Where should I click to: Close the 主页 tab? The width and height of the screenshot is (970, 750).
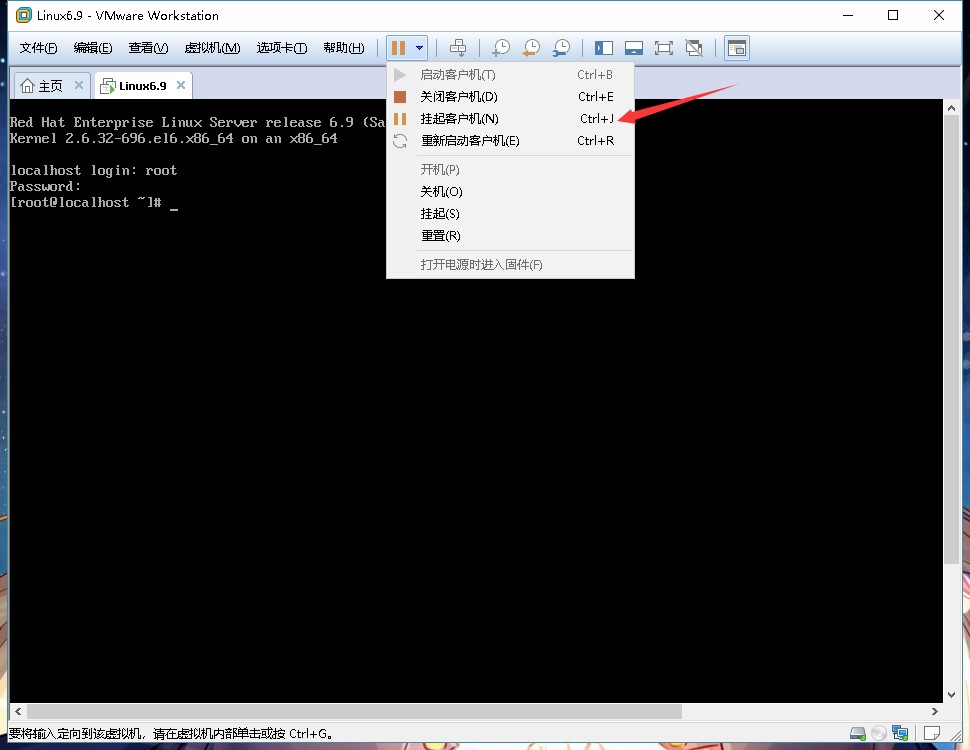click(79, 85)
